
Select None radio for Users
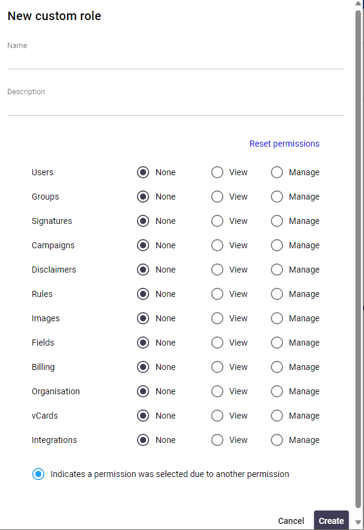coord(143,172)
